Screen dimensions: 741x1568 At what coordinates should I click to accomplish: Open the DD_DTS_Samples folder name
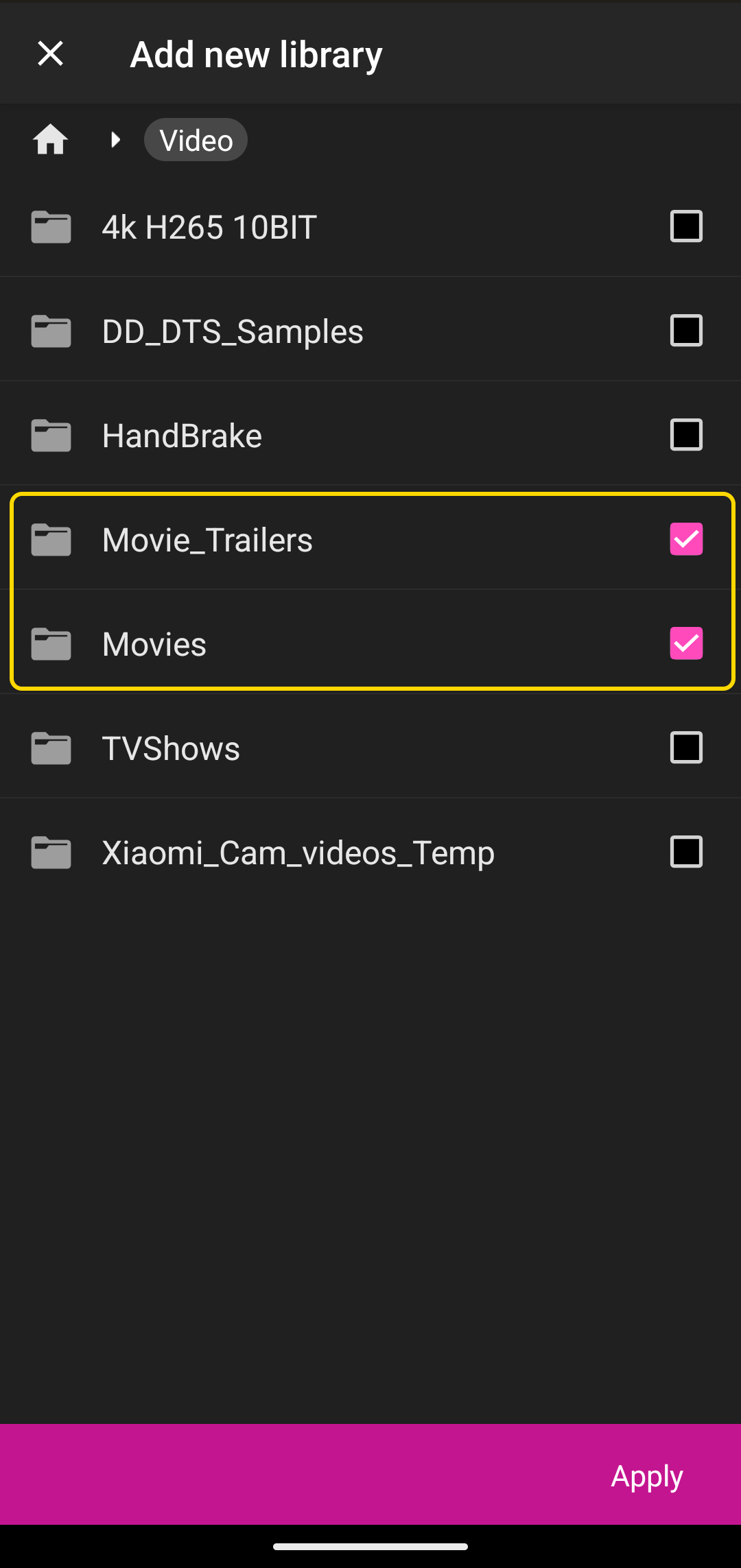click(233, 331)
